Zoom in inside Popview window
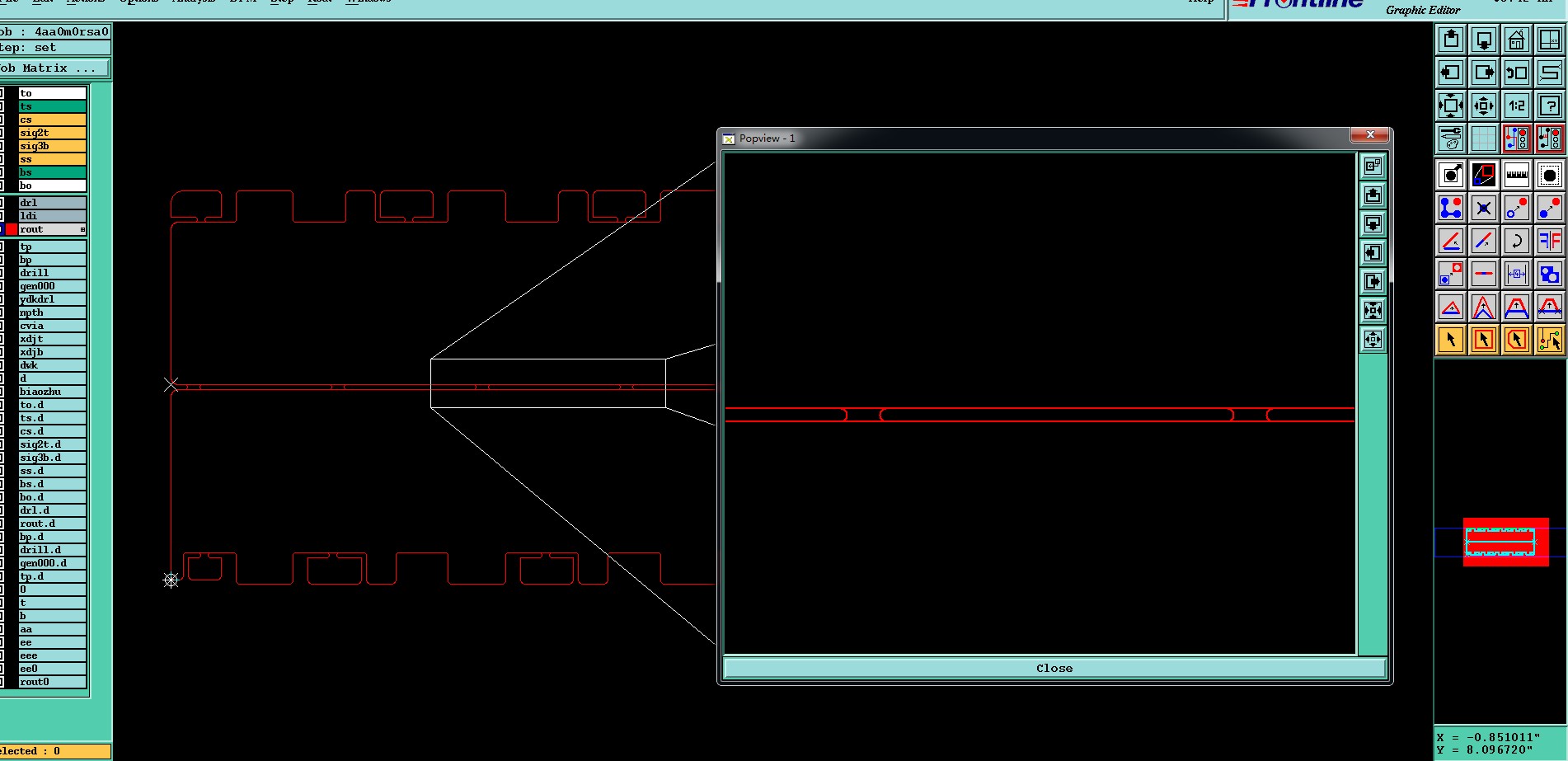 click(1373, 311)
